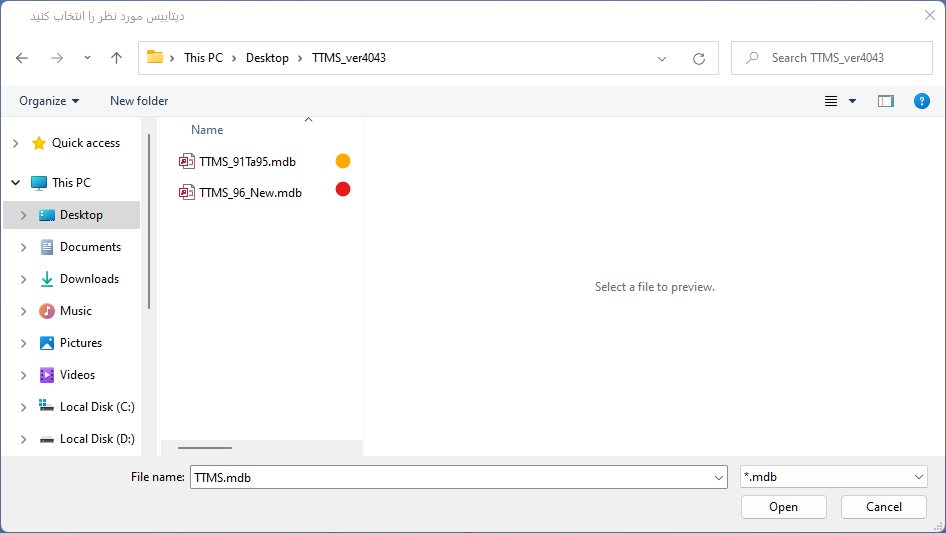This screenshot has width=946, height=533.
Task: Select the TTMS_91Ta95.mdb file
Action: point(247,161)
